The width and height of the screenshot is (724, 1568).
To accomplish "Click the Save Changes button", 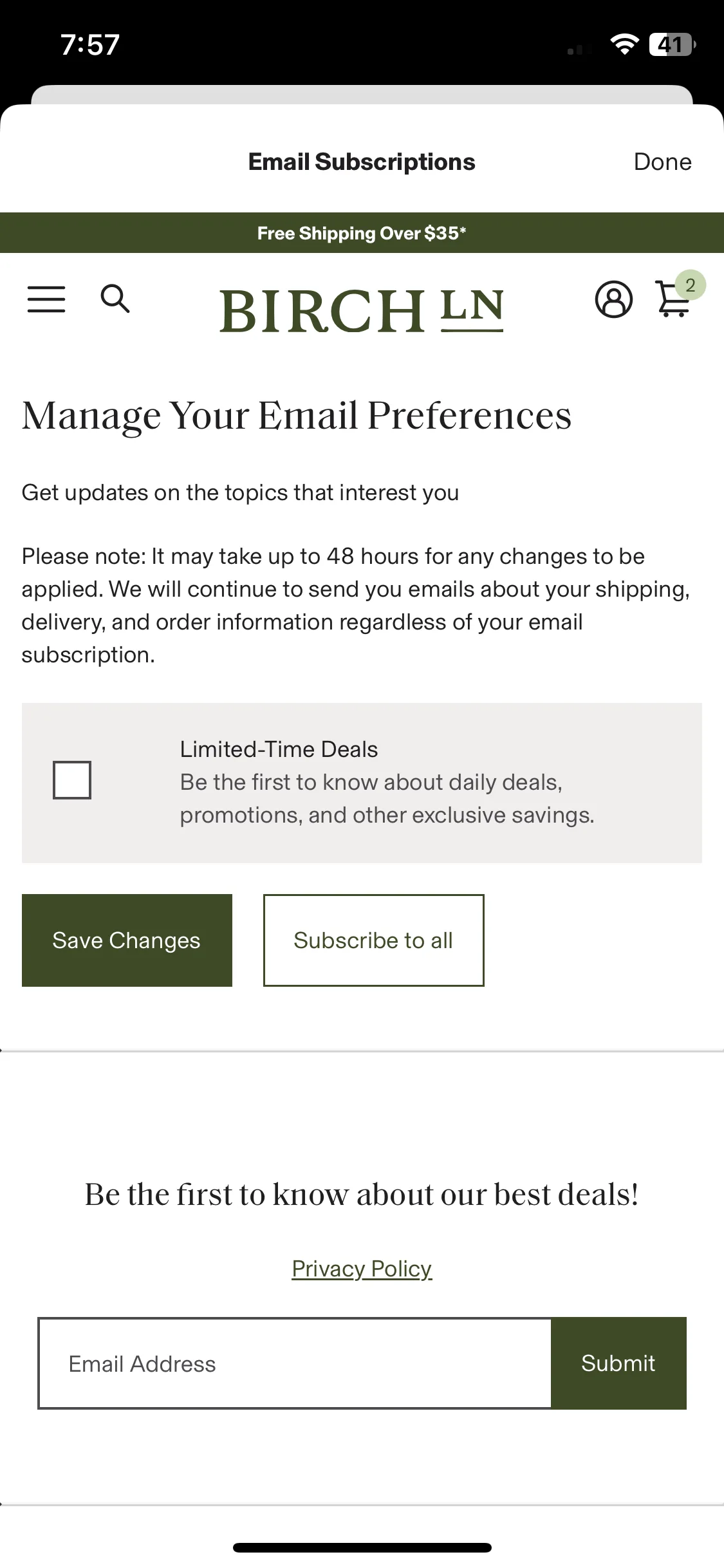I will (x=127, y=940).
